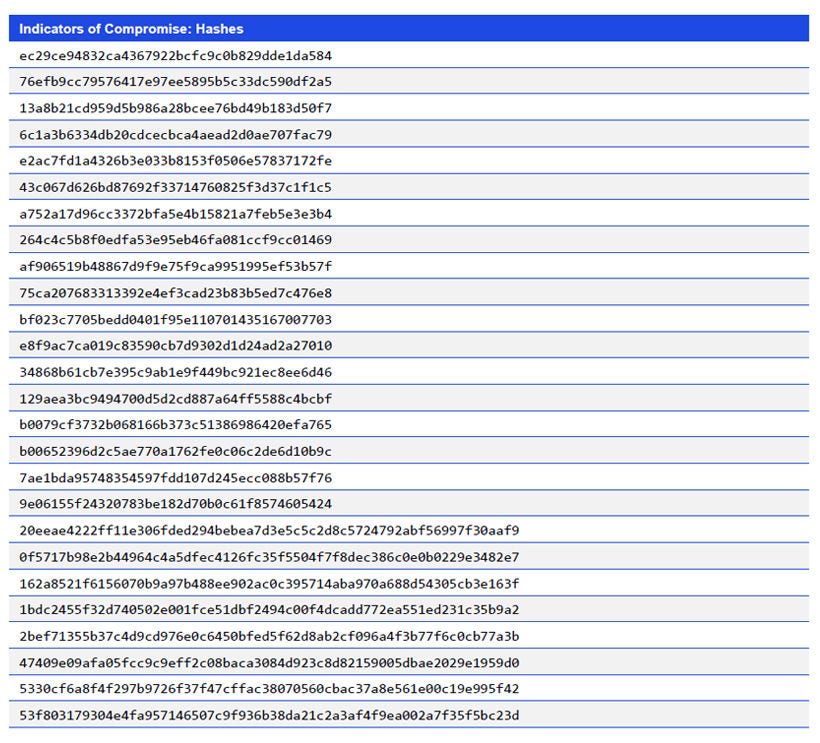The width and height of the screenshot is (820, 743).
Task: Select the hash starting with 76efb9cc79576417
Action: (180, 82)
